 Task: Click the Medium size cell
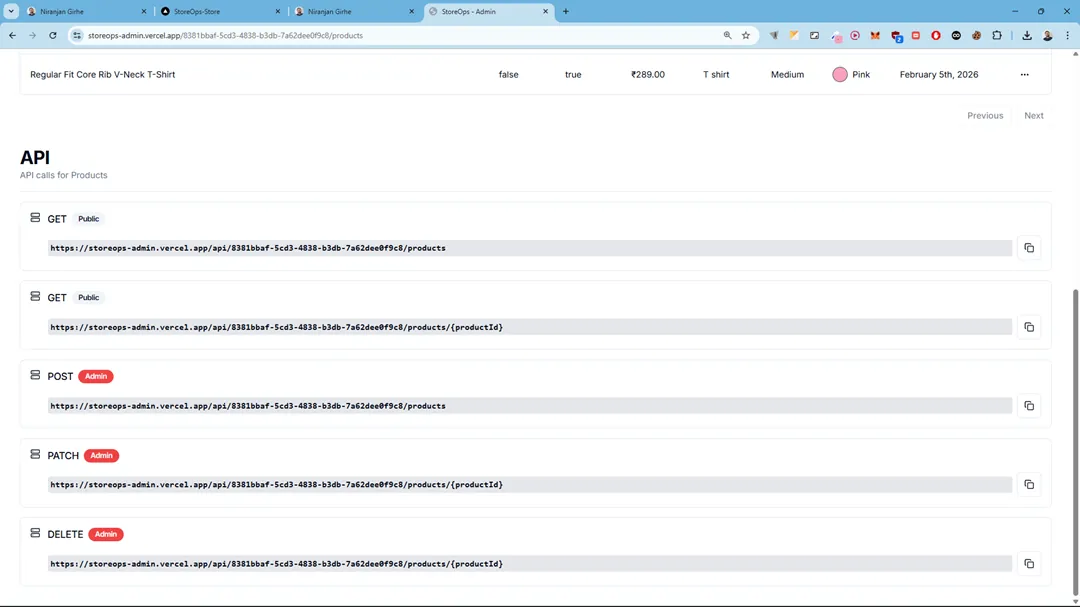coord(787,74)
